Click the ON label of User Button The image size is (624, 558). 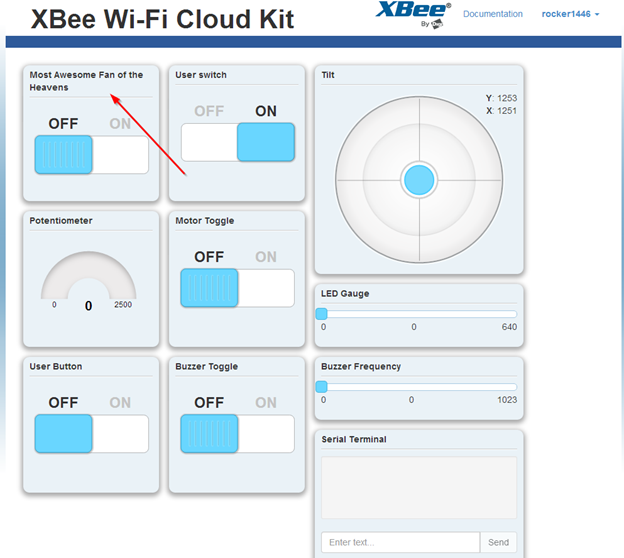click(x=120, y=402)
